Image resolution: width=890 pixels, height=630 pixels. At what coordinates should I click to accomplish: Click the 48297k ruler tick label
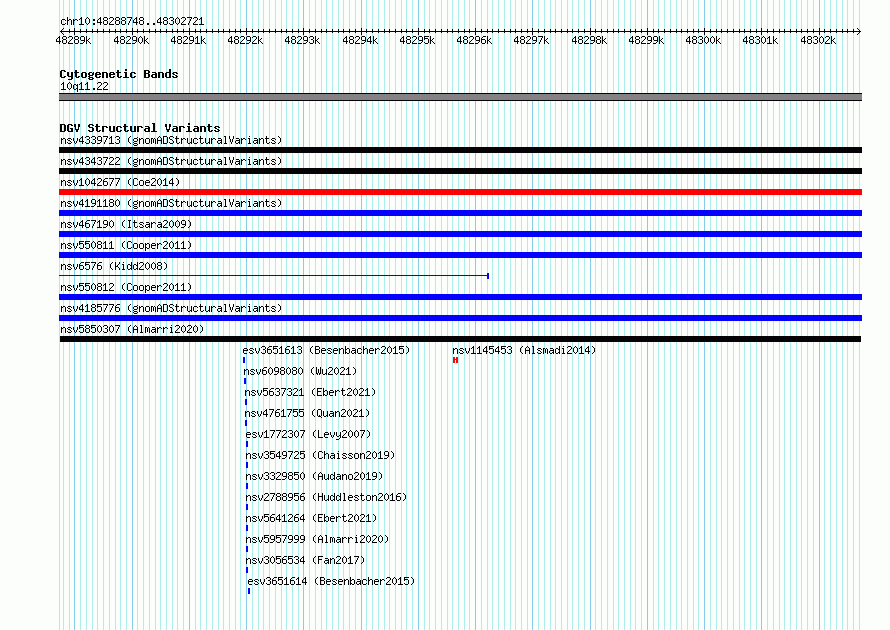[x=531, y=40]
